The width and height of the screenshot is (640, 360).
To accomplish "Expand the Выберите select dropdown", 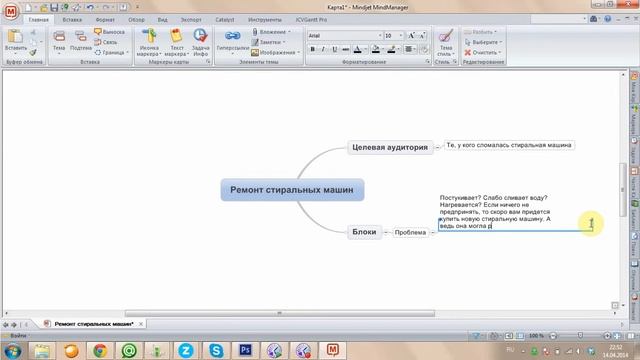I will [x=501, y=42].
